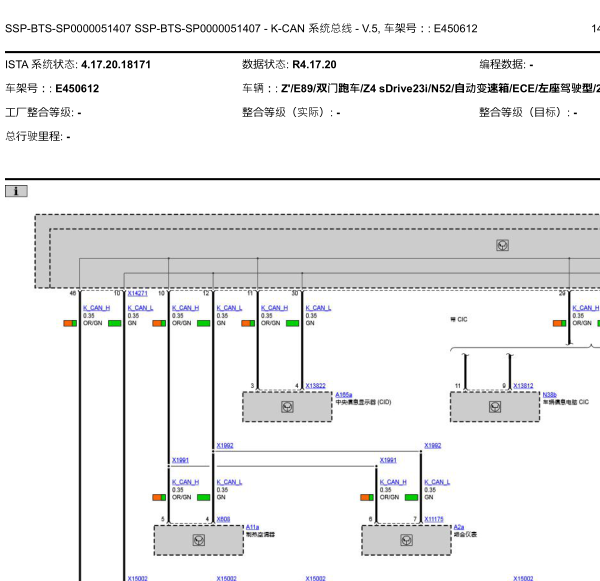Open the component icon in the A11a box

click(198, 540)
